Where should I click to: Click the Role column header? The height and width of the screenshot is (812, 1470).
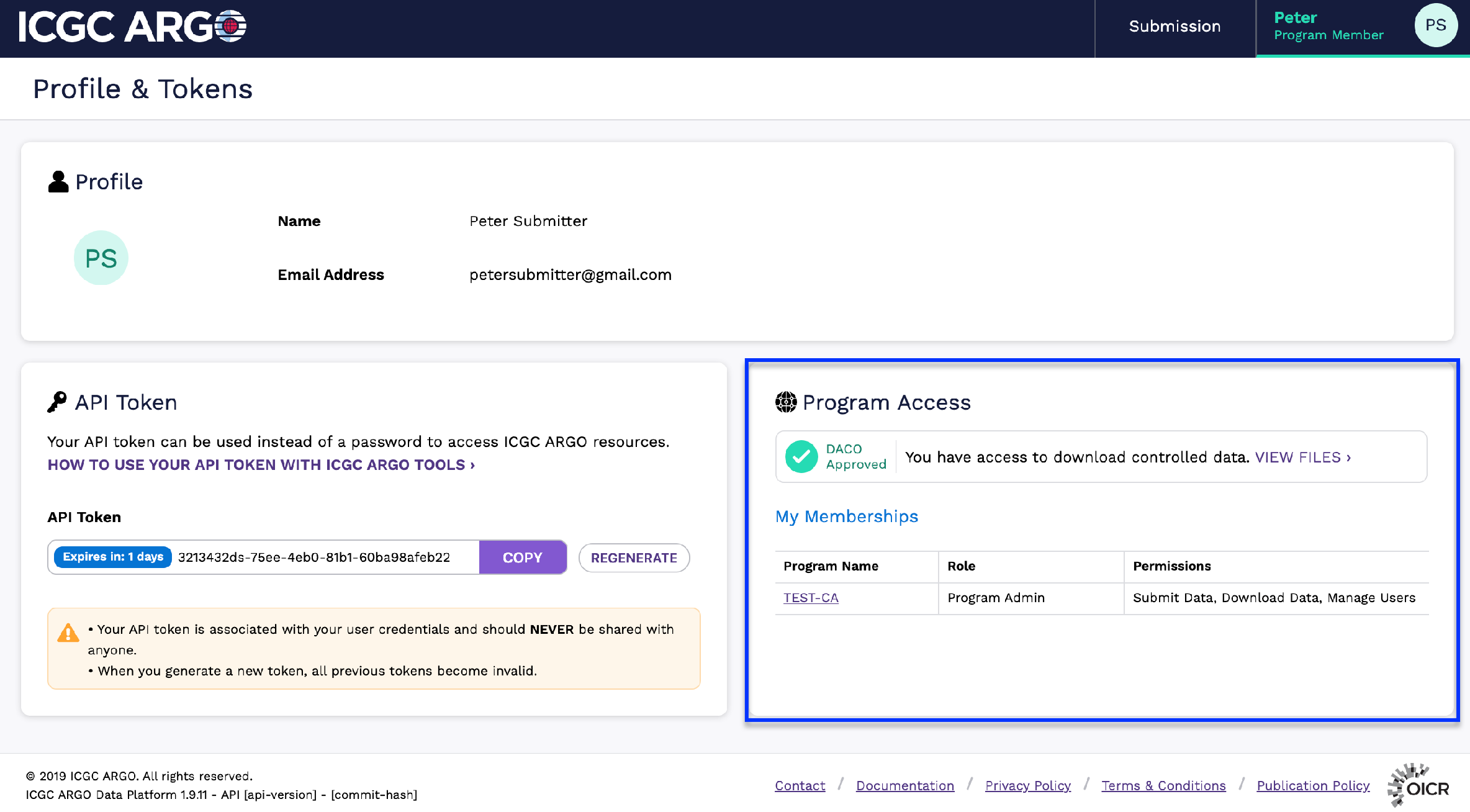[x=1030, y=567]
